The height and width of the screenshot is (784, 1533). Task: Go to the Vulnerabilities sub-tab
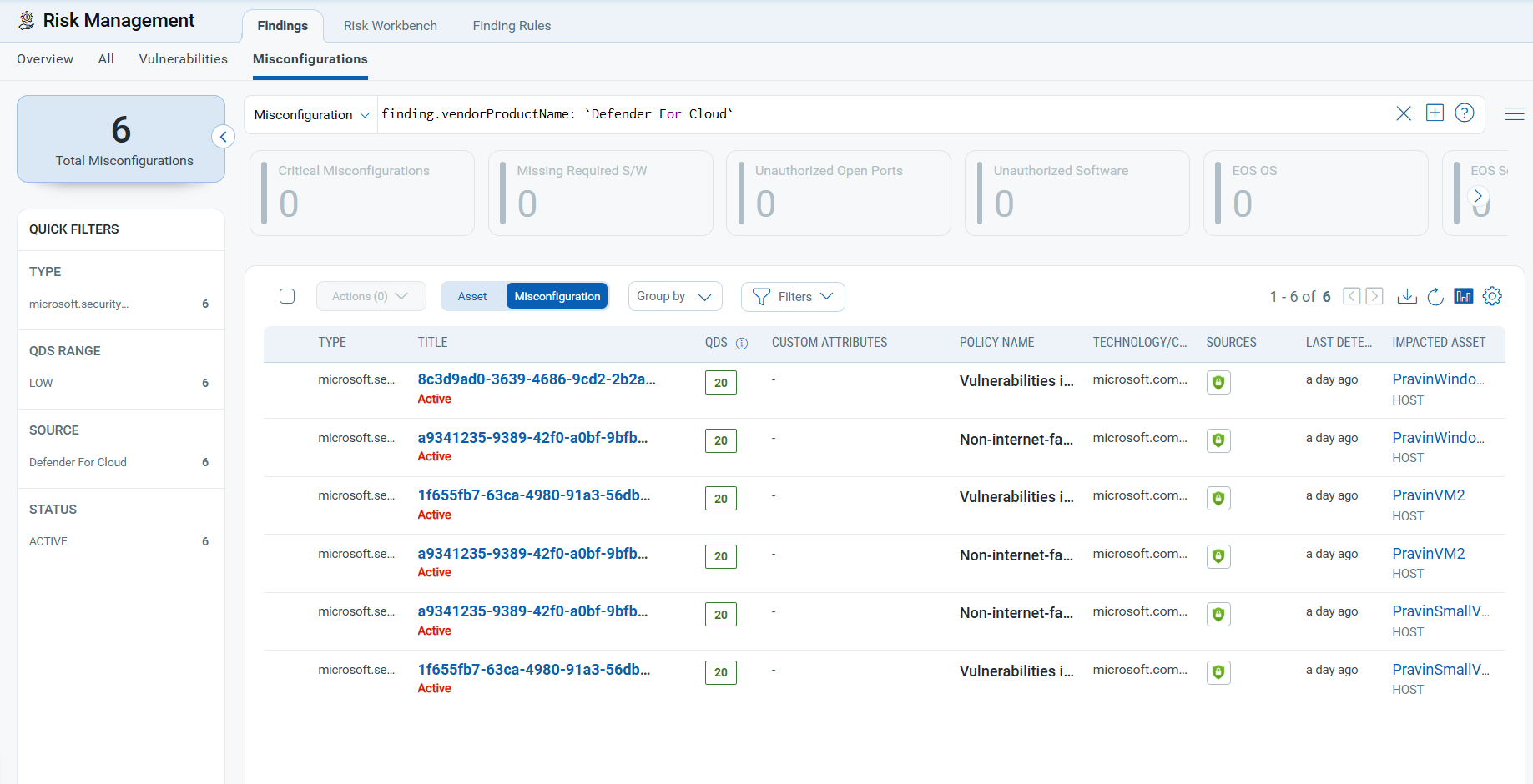click(x=183, y=59)
